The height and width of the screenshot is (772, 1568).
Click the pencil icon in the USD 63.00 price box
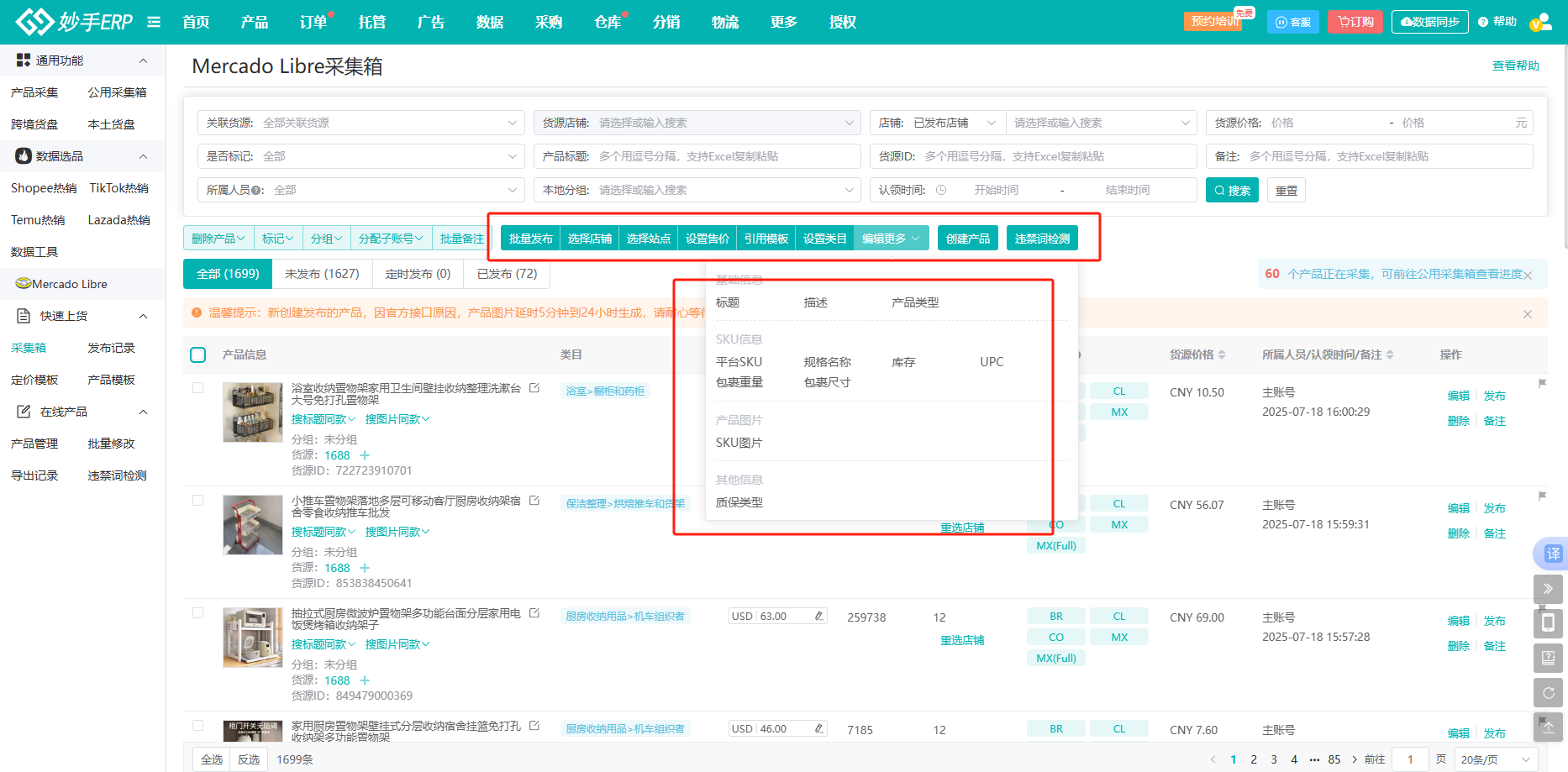pyautogui.click(x=818, y=617)
